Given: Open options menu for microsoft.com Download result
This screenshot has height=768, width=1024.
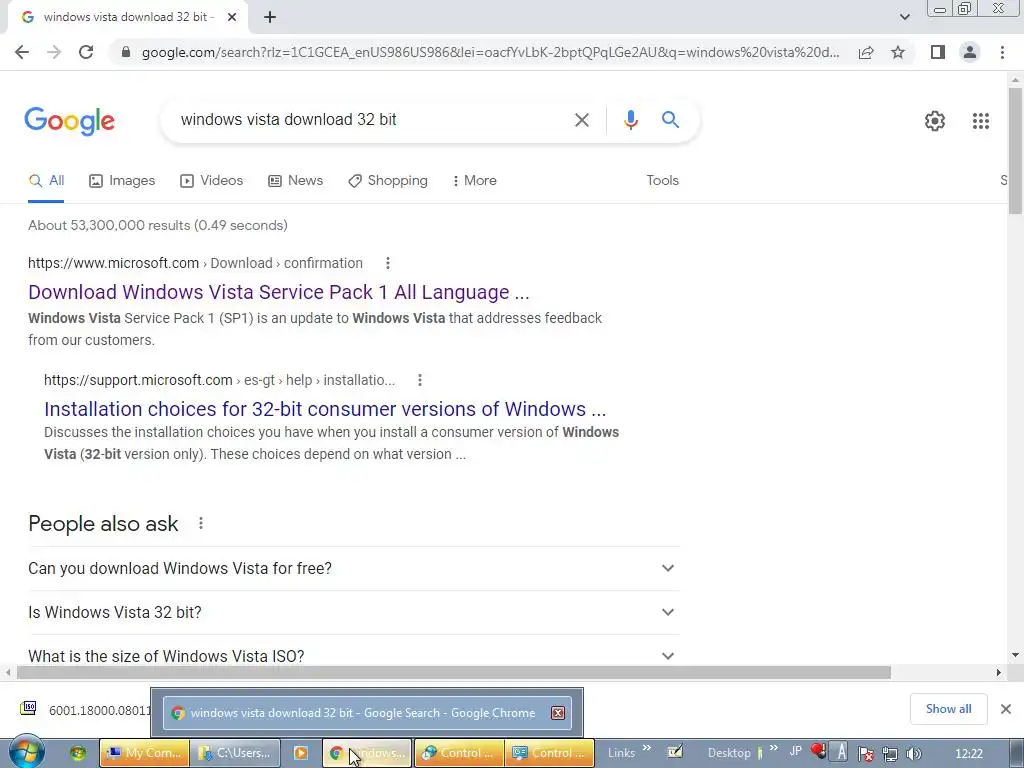Looking at the screenshot, I should [387, 263].
